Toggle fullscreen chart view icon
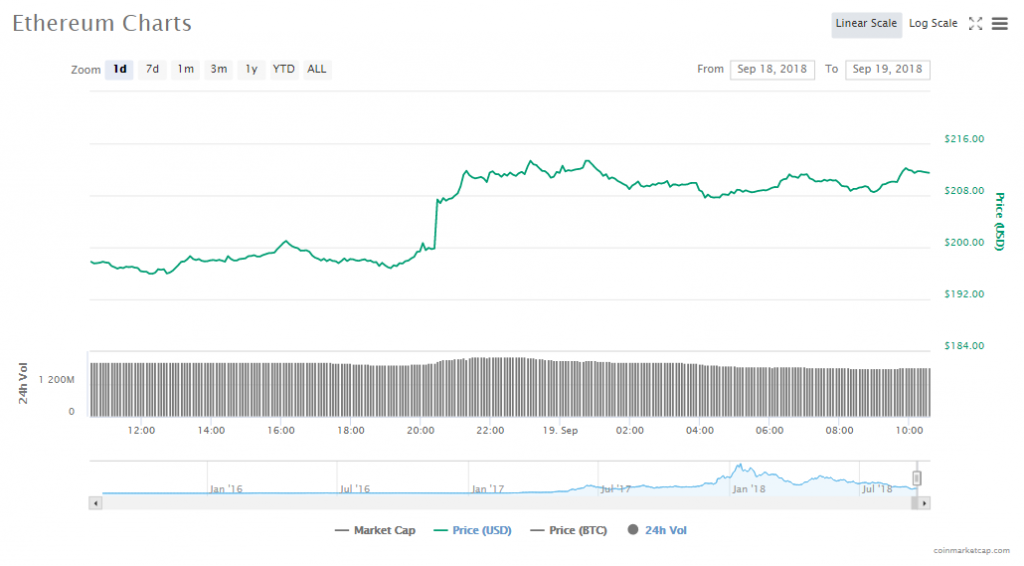The image size is (1024, 566). click(976, 24)
